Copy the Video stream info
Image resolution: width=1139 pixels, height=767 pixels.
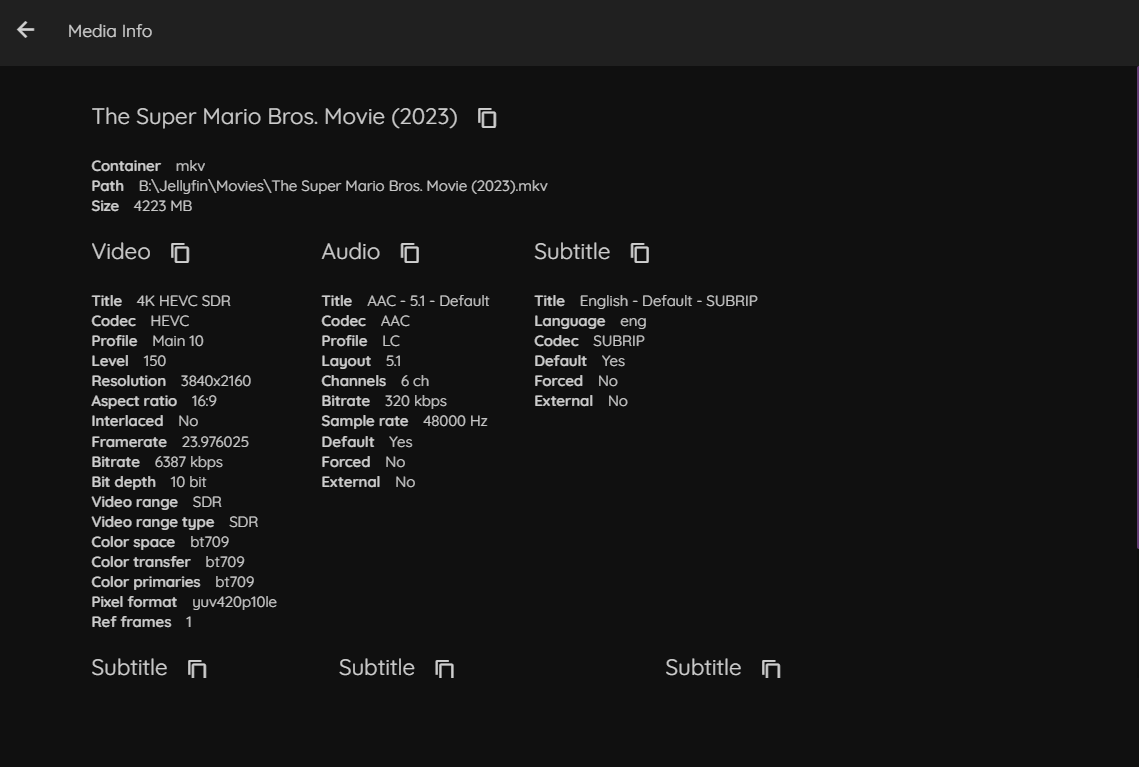pyautogui.click(x=180, y=253)
